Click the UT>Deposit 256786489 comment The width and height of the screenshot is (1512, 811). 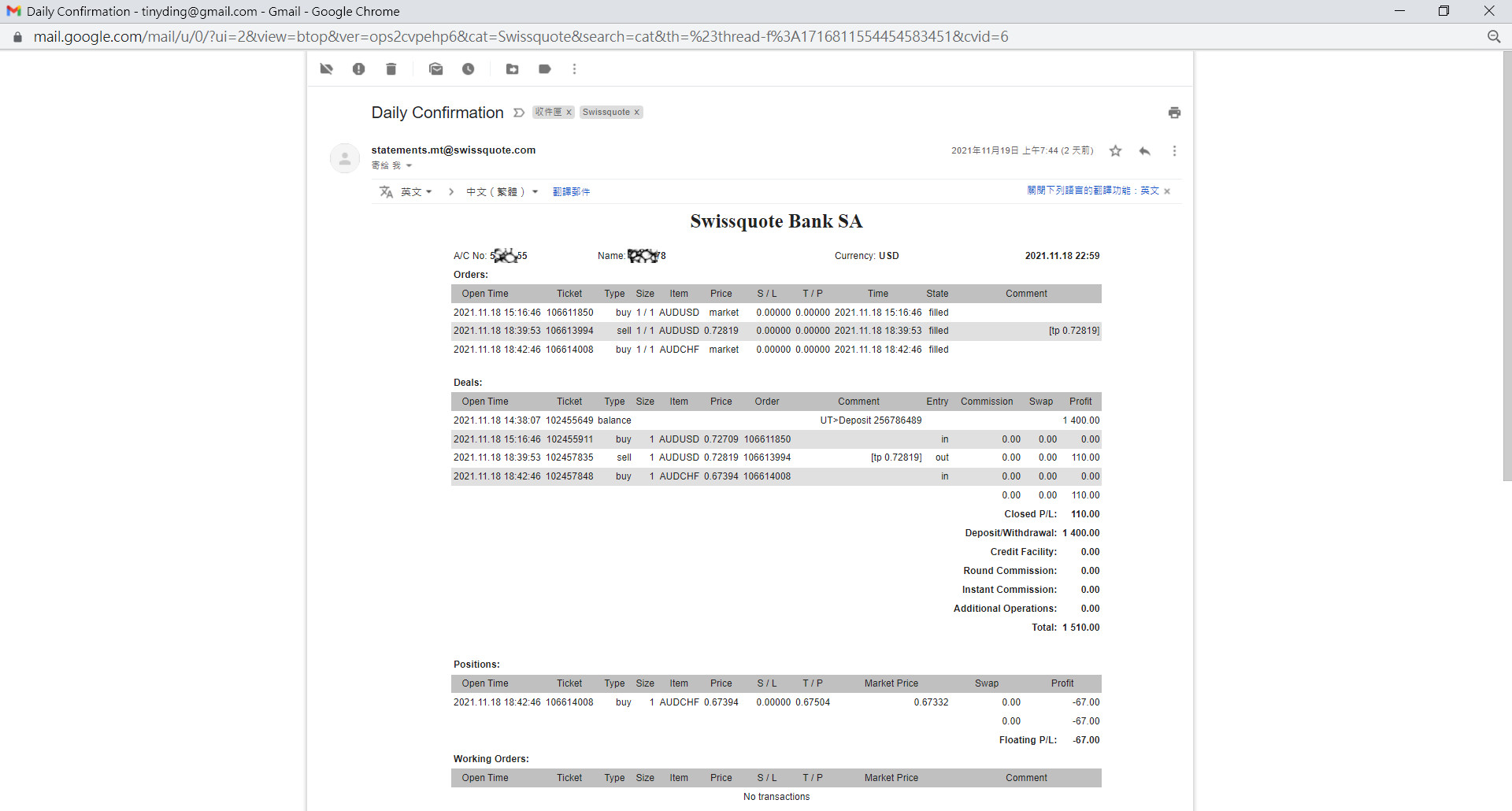point(871,420)
